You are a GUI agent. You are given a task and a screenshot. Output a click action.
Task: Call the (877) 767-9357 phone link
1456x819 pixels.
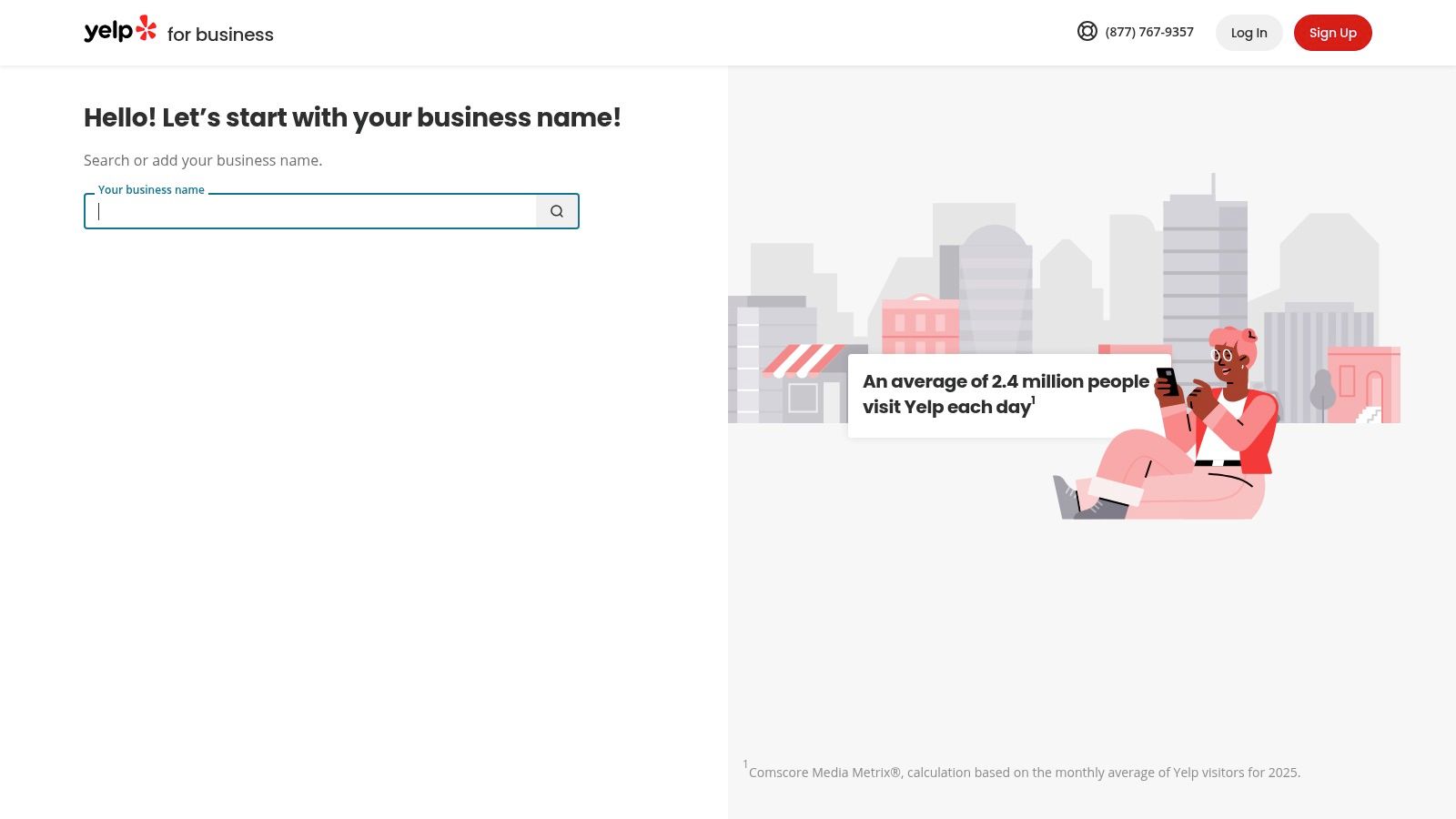[x=1149, y=32]
